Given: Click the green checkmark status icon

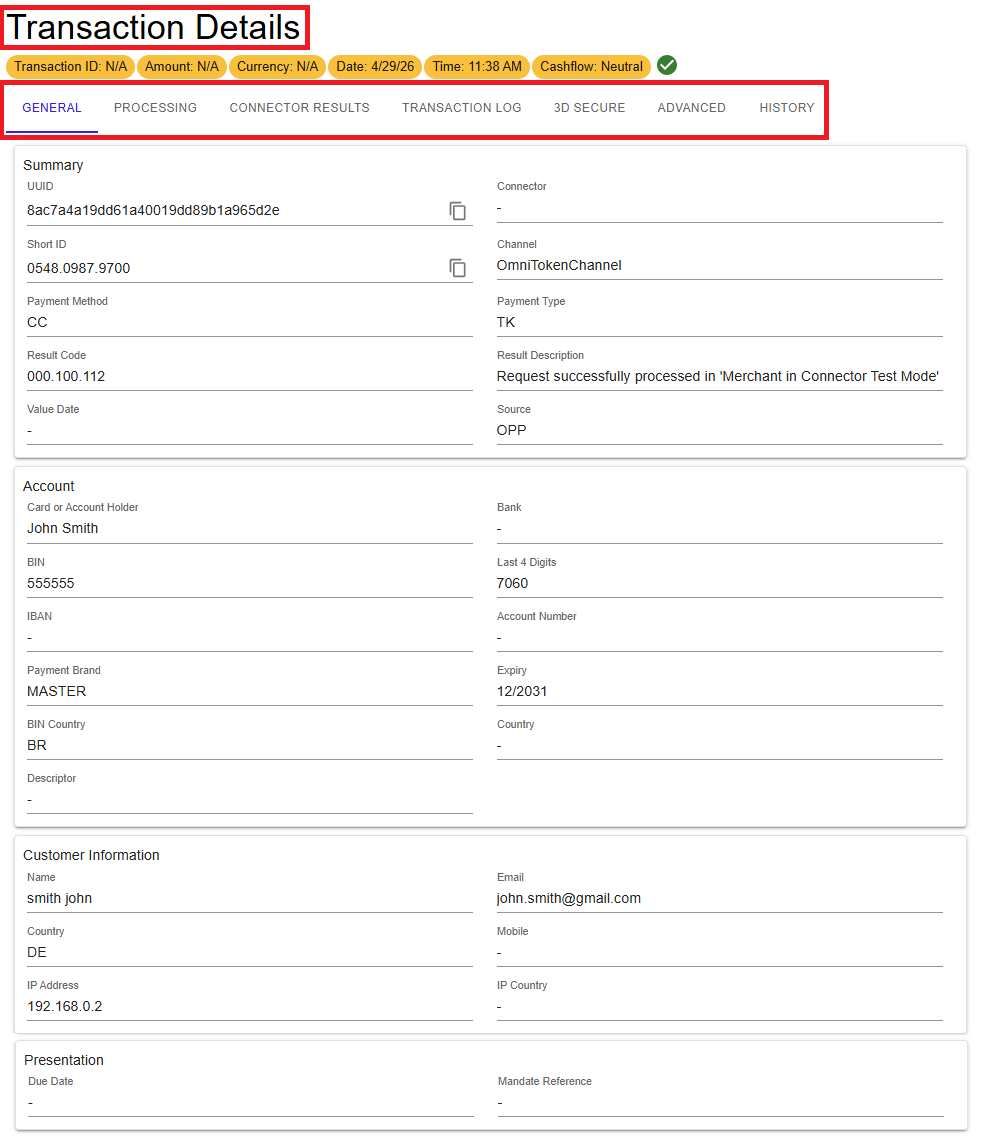Looking at the screenshot, I should (x=666, y=66).
